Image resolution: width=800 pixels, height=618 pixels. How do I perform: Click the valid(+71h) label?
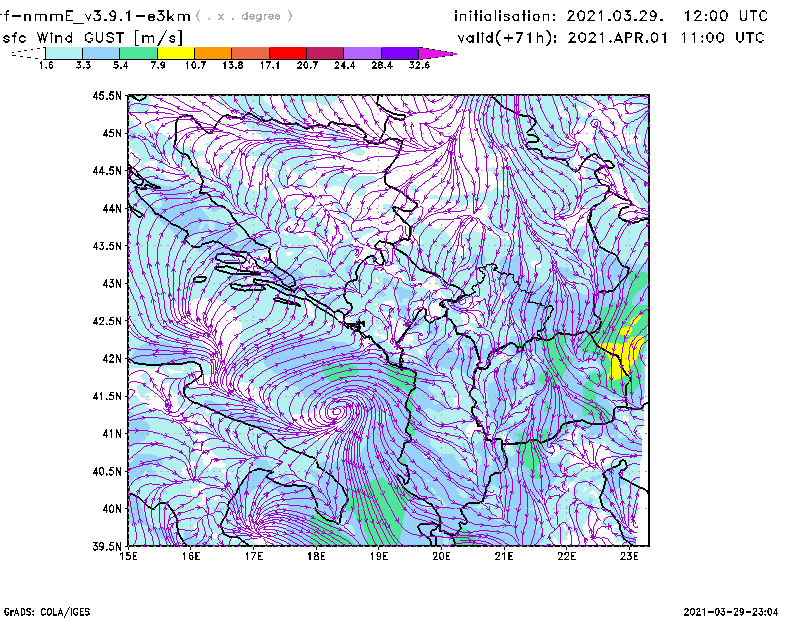pyautogui.click(x=507, y=38)
